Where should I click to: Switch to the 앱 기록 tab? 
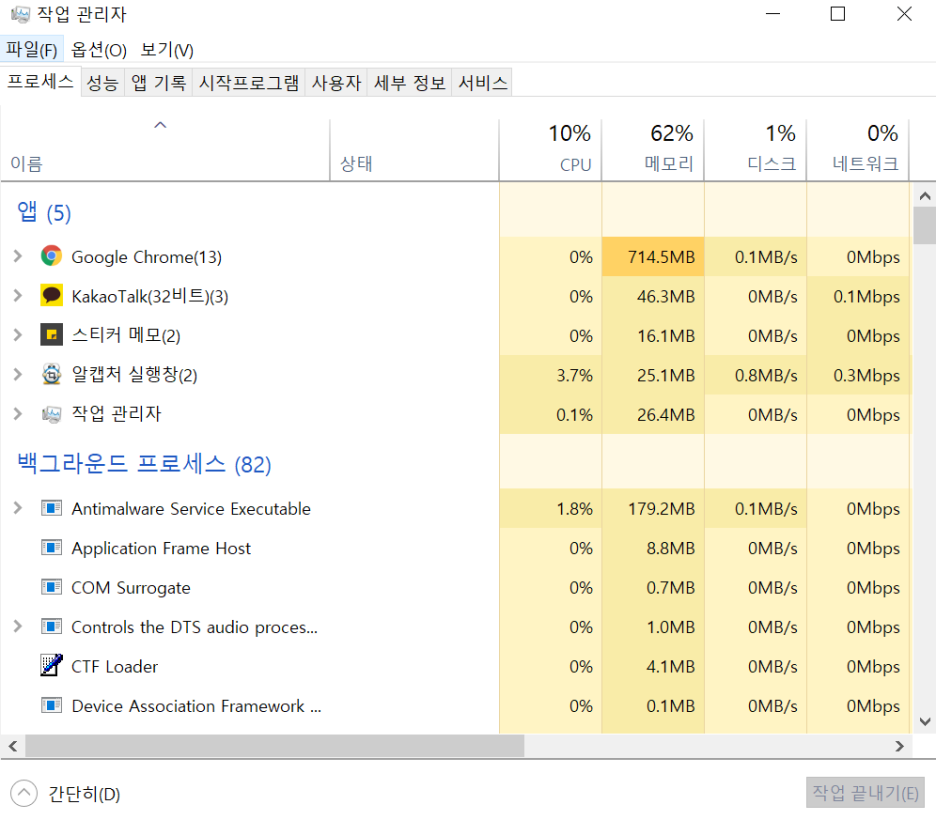tap(158, 82)
